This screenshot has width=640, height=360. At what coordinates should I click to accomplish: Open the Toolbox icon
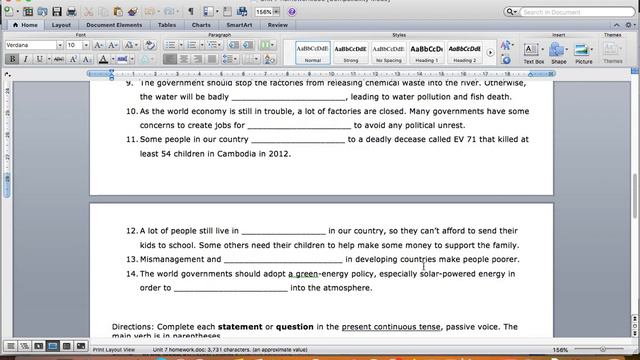(x=227, y=11)
